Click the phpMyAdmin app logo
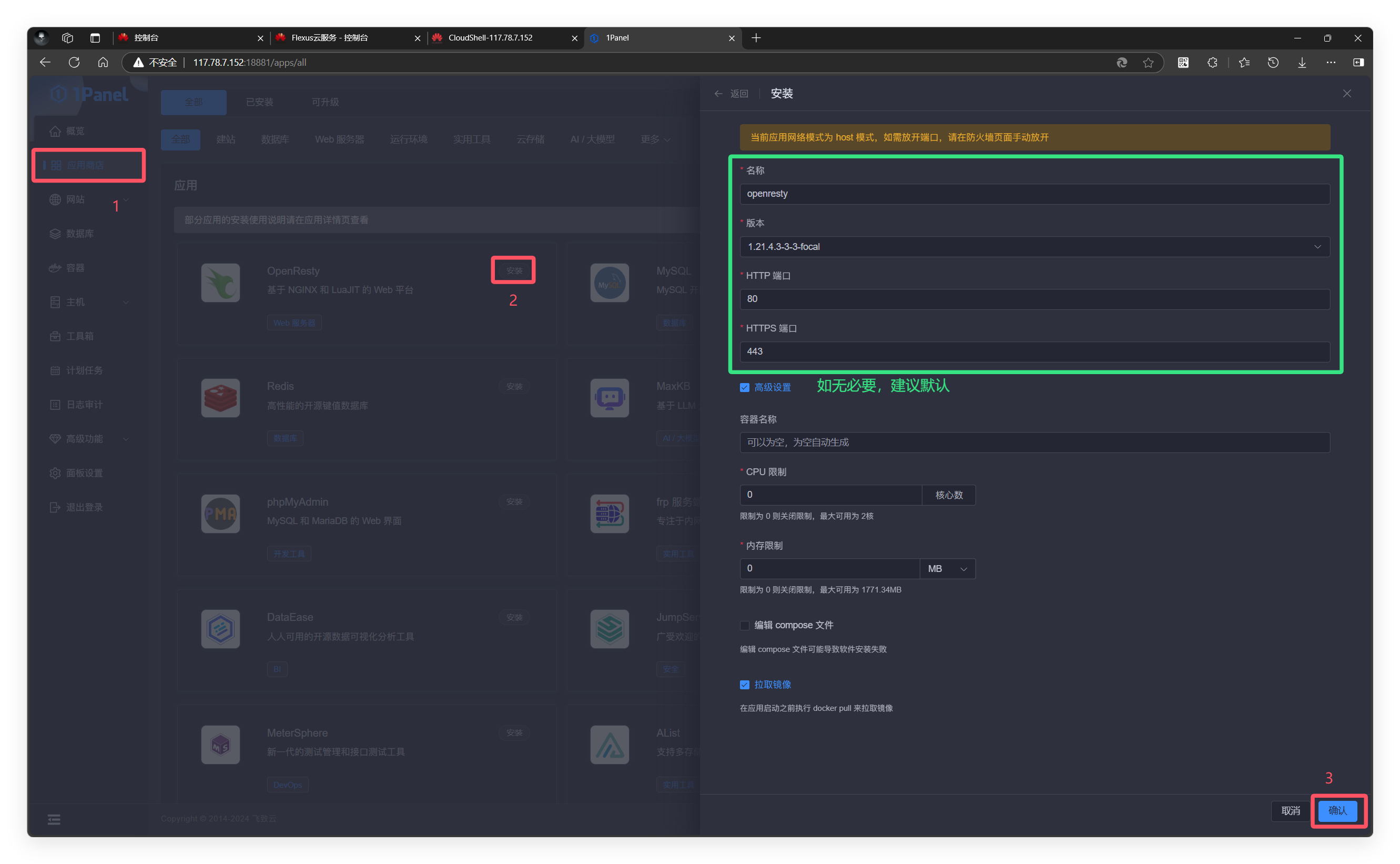This screenshot has width=1400, height=864. (x=220, y=513)
